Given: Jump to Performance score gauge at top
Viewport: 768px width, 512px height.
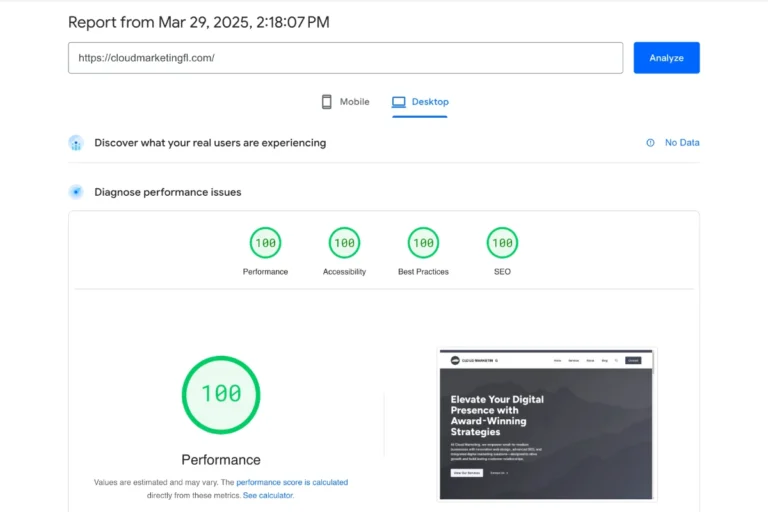Looking at the screenshot, I should 265,243.
